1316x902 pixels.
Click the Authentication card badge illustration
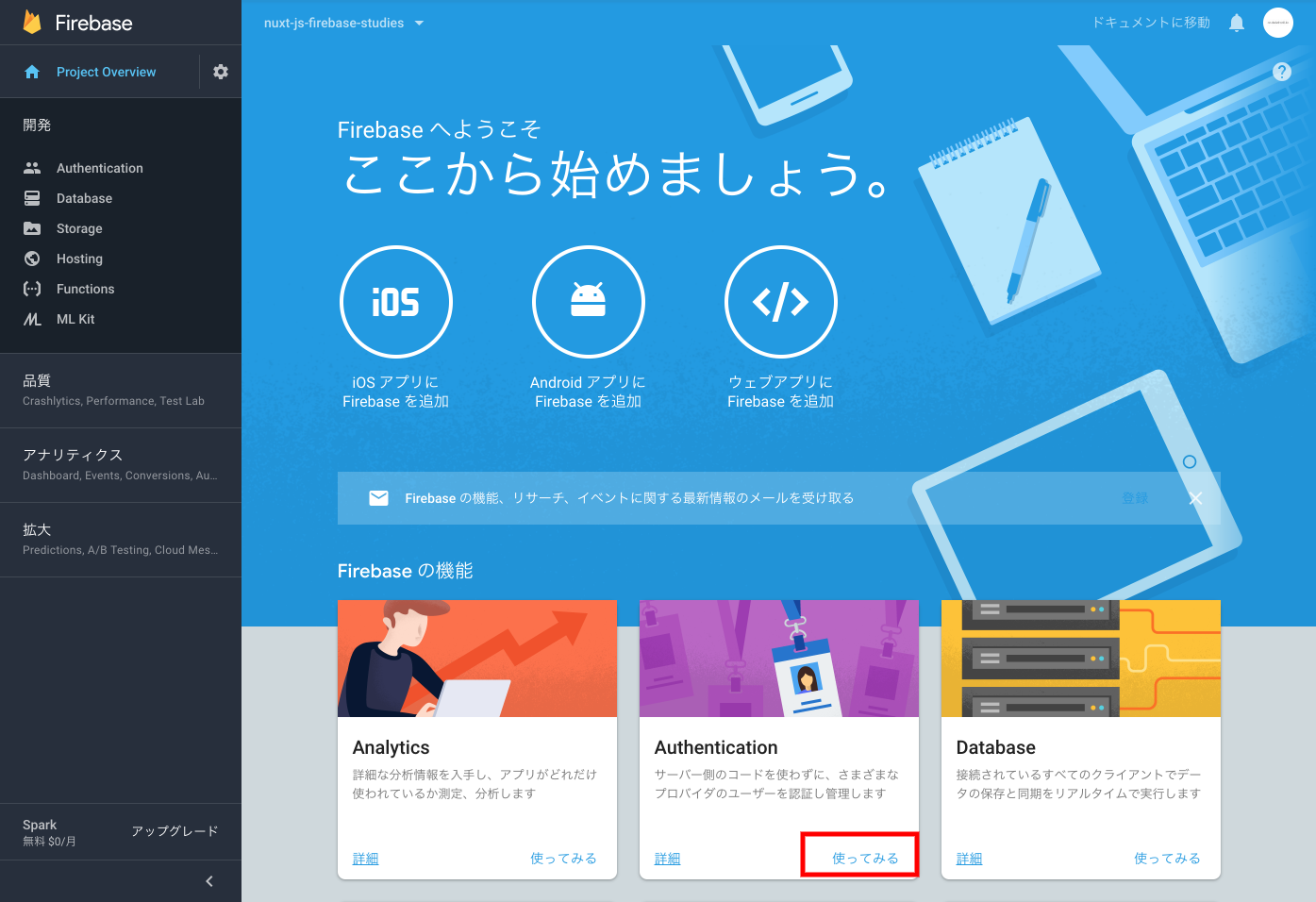(779, 659)
